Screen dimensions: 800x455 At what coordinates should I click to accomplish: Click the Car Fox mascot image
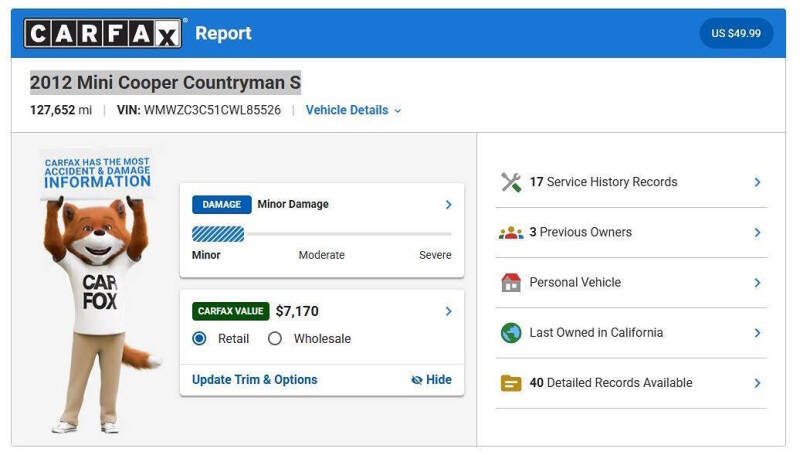click(x=98, y=292)
